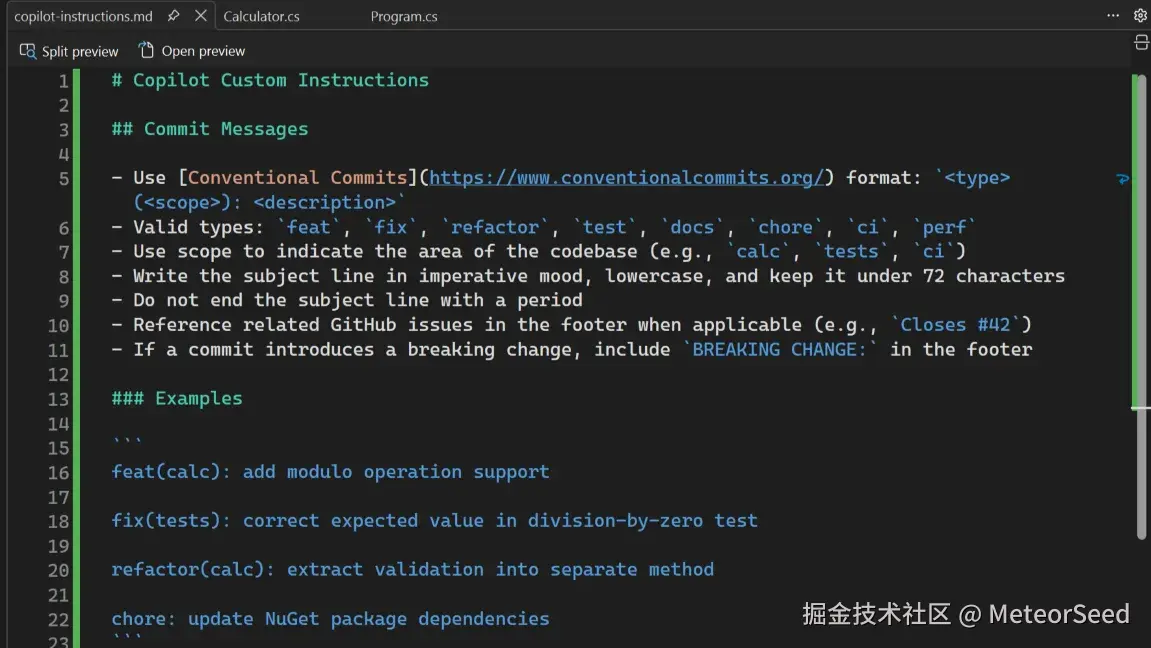This screenshot has width=1151, height=648.
Task: Click the '## Commit Messages' heading
Action: click(209, 129)
